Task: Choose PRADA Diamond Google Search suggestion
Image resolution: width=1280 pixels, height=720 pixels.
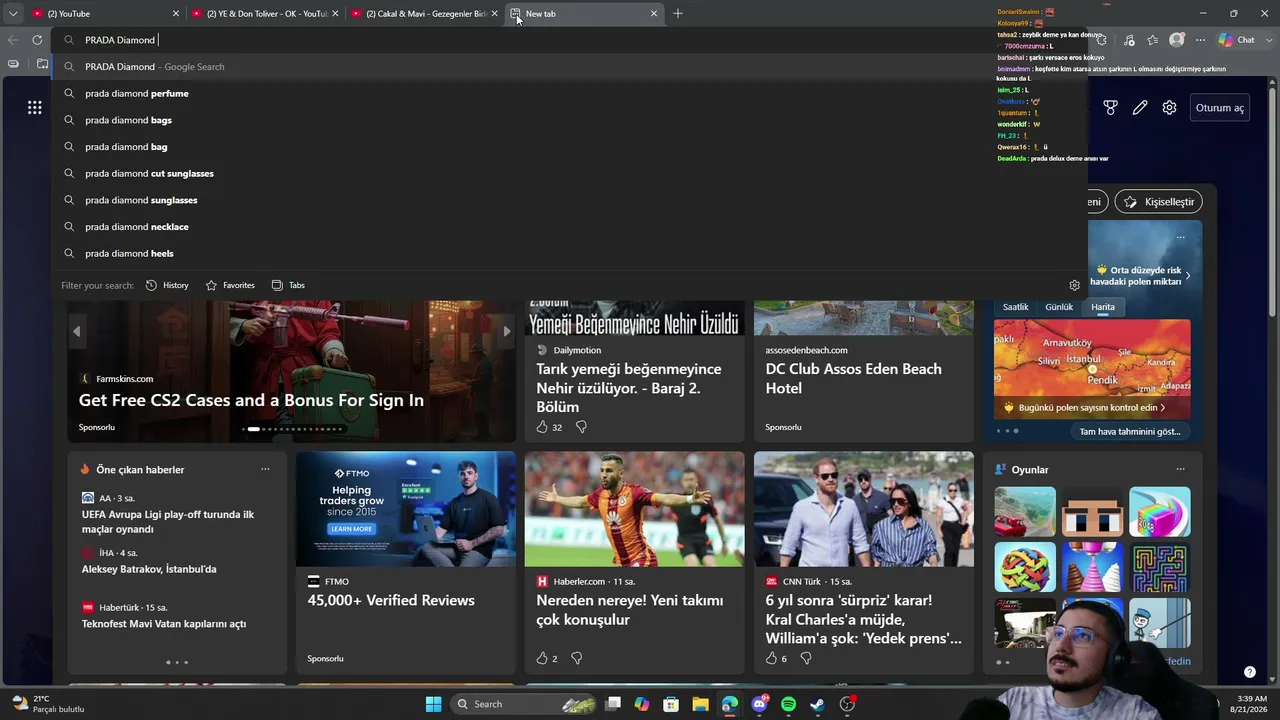Action: point(569,67)
